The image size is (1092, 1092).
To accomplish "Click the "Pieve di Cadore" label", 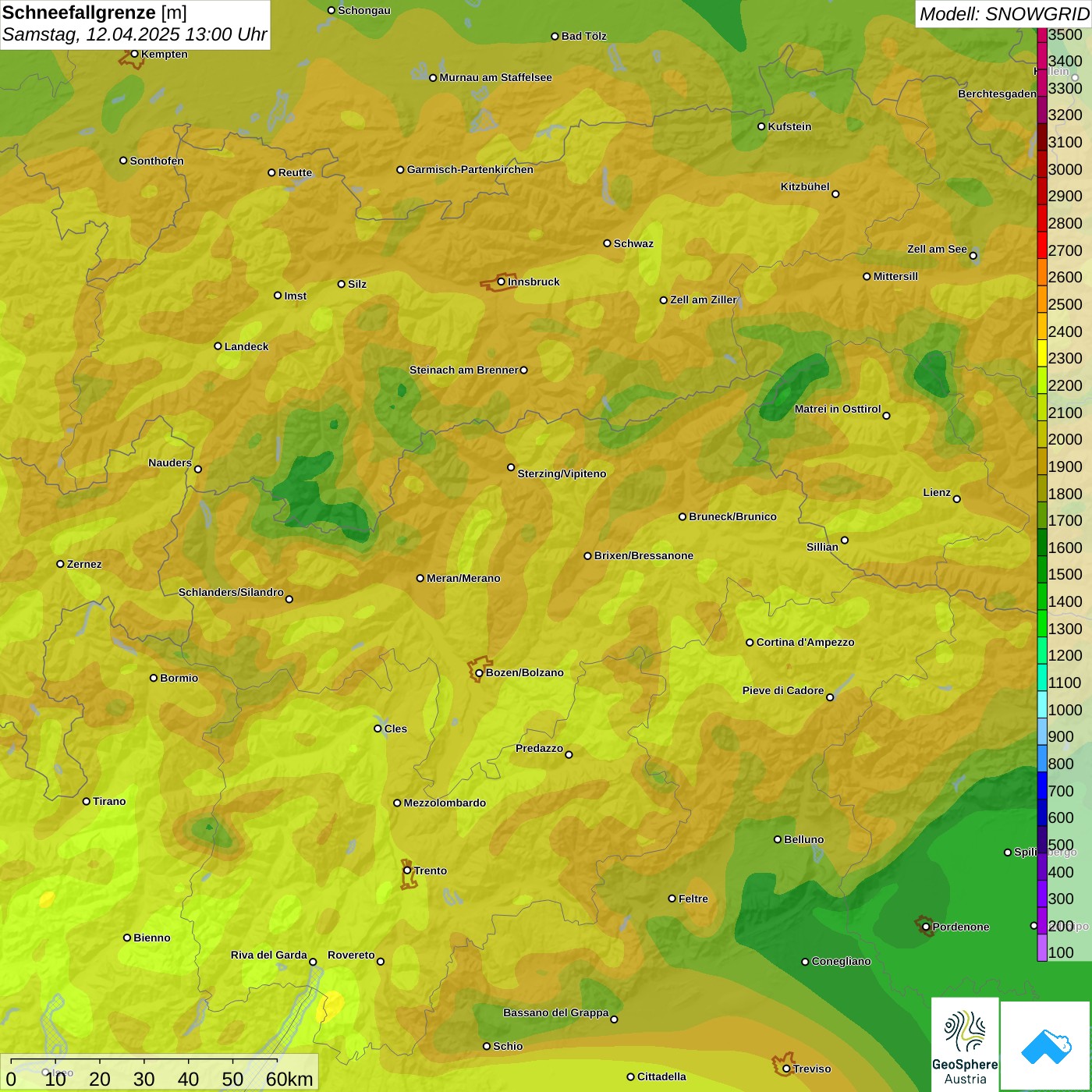I will click(783, 690).
